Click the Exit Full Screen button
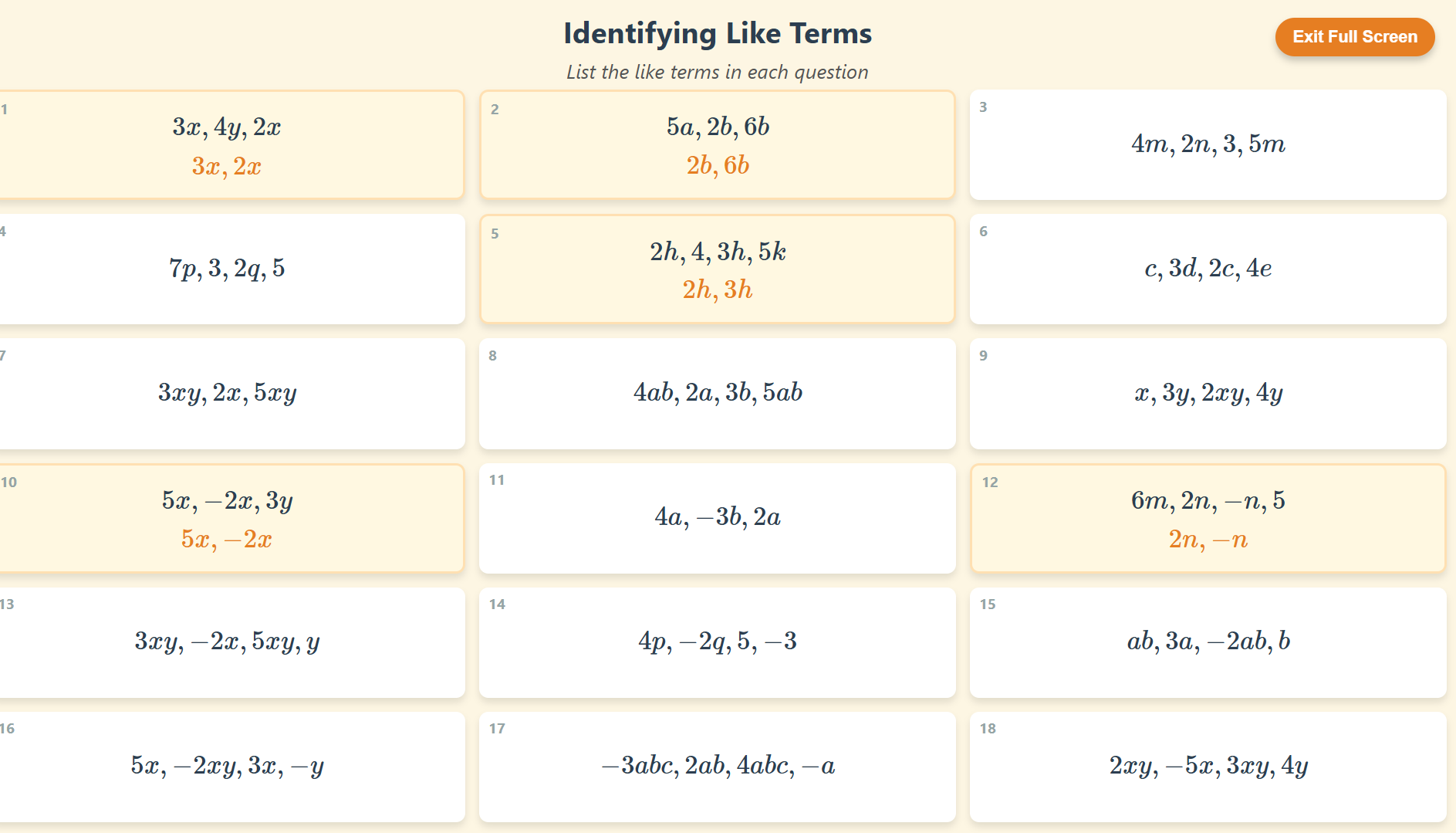This screenshot has height=833, width=1456. tap(1354, 37)
